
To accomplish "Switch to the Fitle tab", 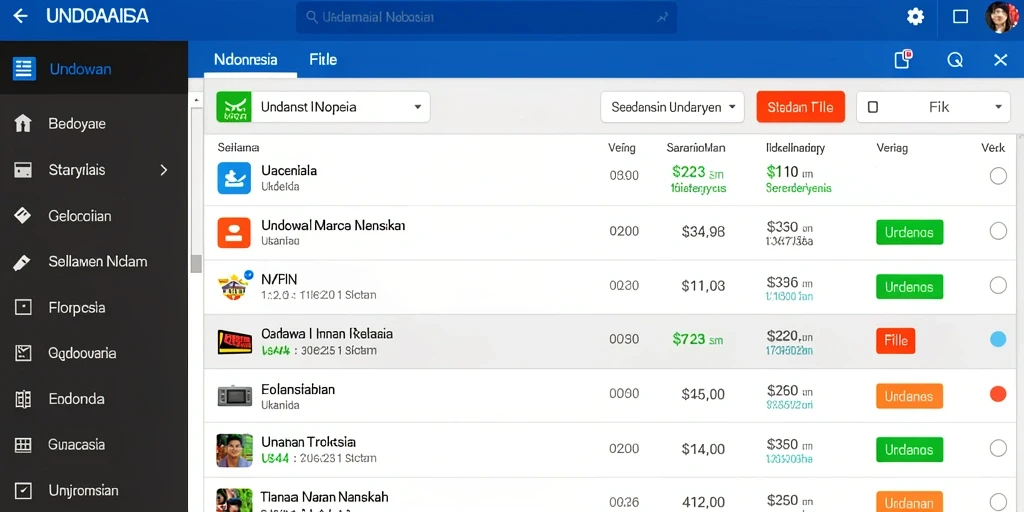I will tap(323, 59).
